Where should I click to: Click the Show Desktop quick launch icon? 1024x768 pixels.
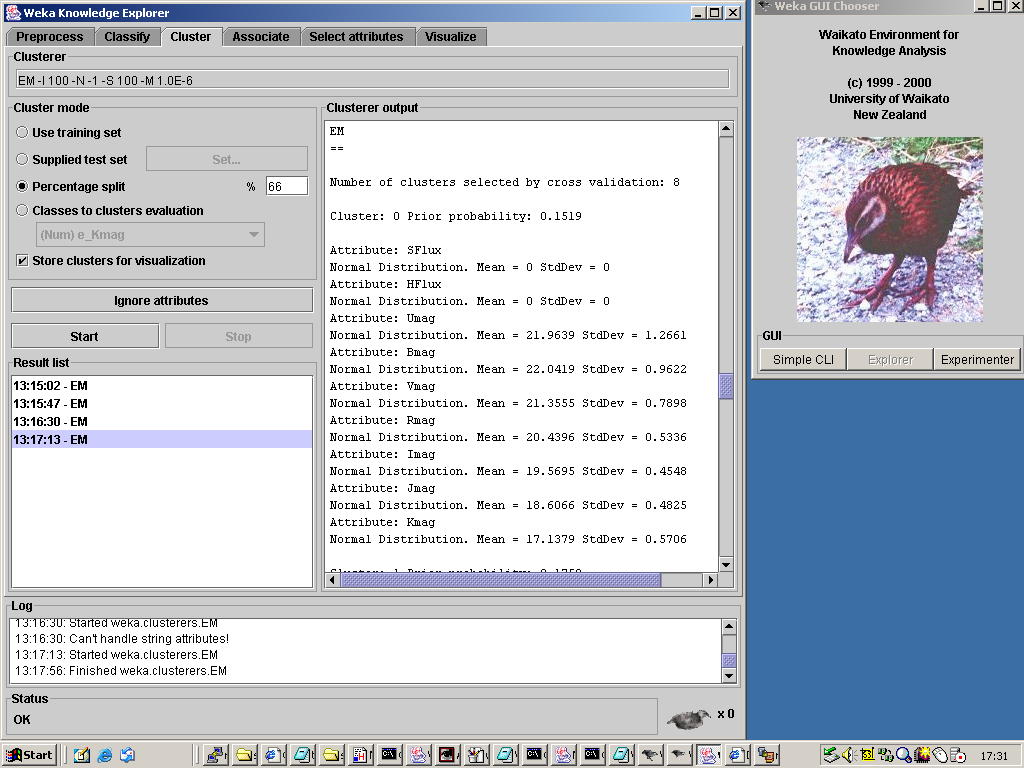82,755
